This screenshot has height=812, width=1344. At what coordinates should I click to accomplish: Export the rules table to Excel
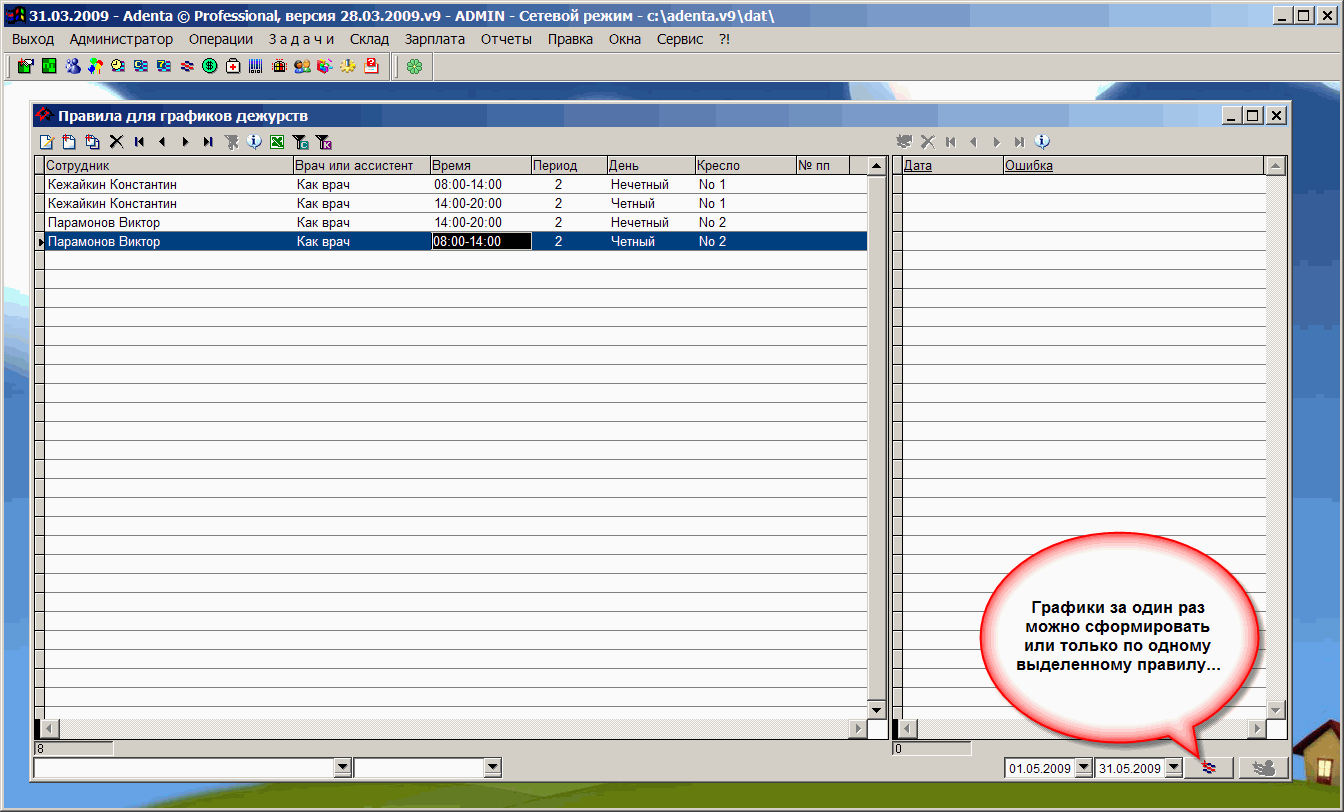pos(277,142)
